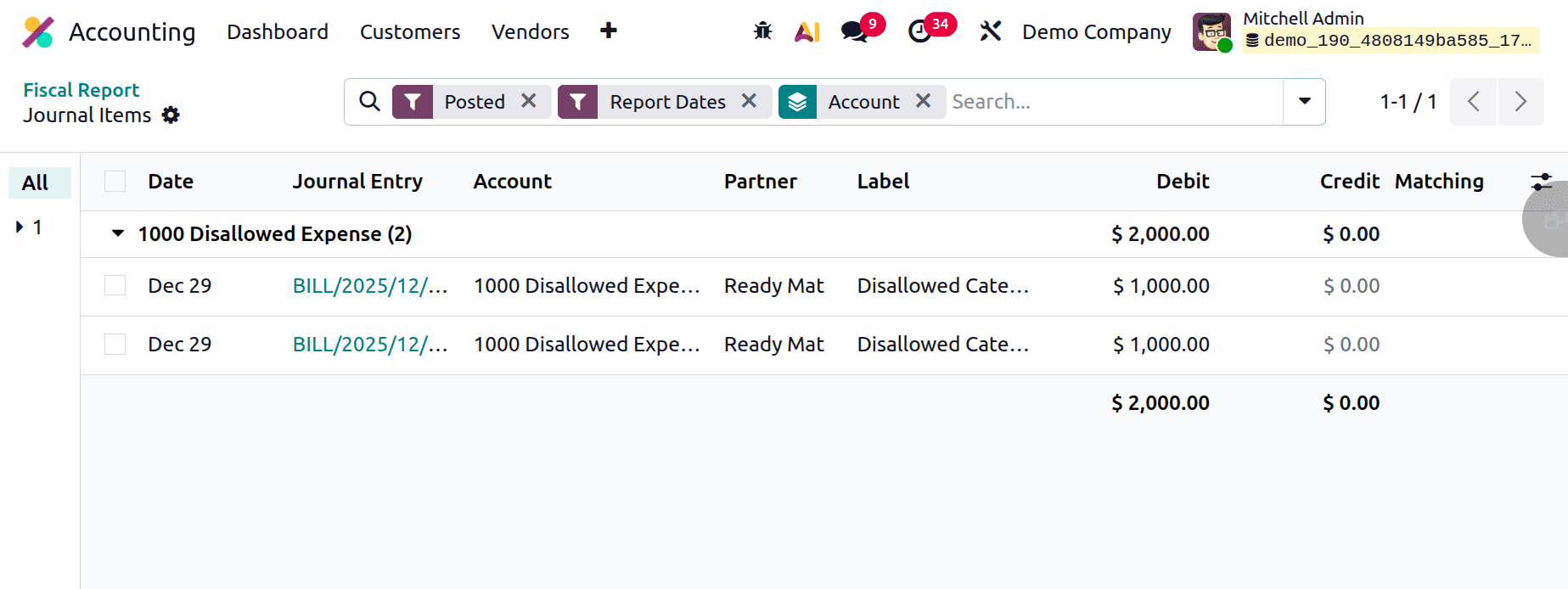
Task: Click first row Disallowed Cate… label
Action: [x=943, y=286]
